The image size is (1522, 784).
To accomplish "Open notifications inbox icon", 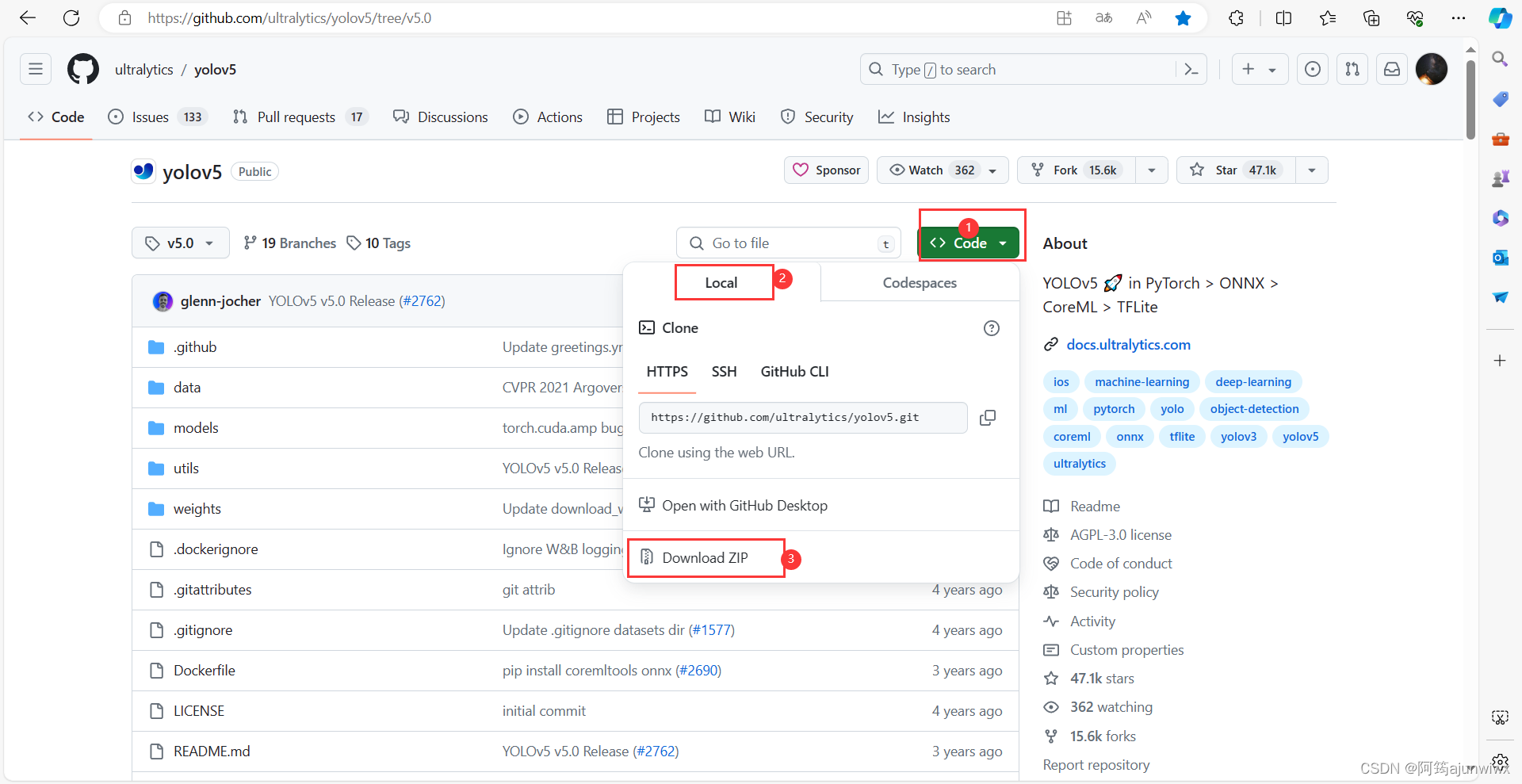I will pos(1392,69).
